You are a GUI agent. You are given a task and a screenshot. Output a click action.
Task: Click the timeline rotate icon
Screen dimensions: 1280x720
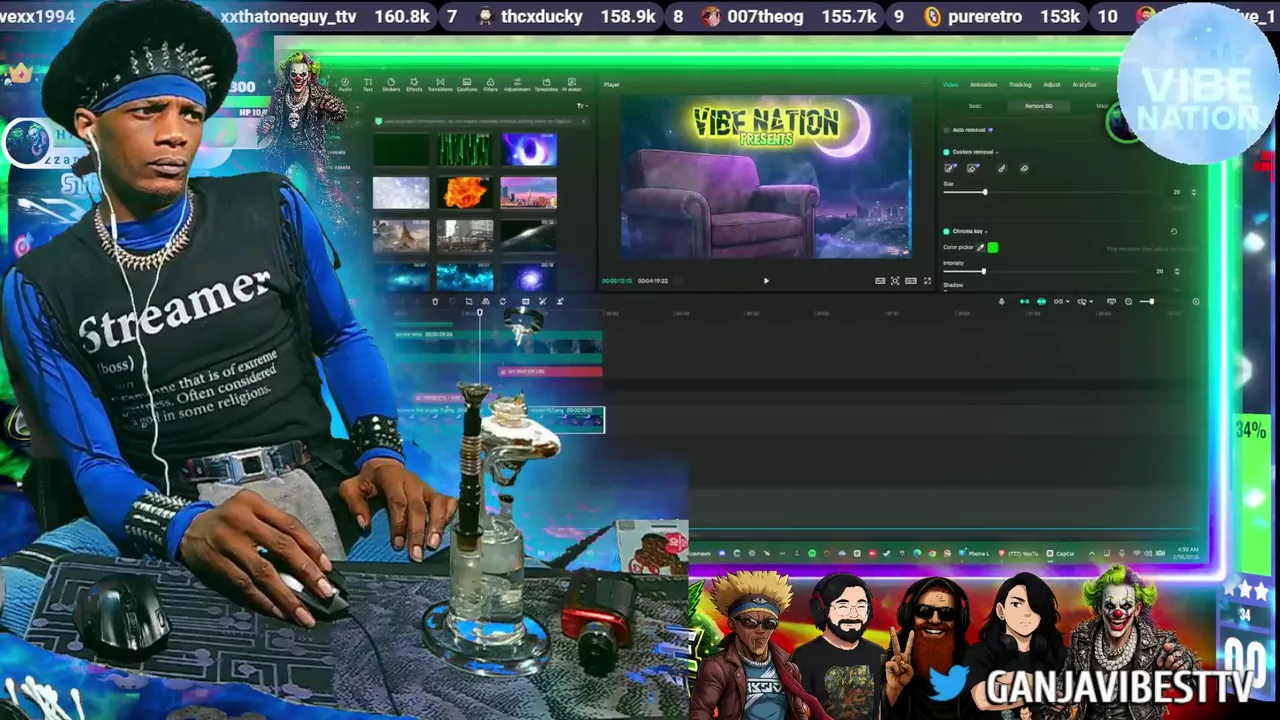click(503, 301)
